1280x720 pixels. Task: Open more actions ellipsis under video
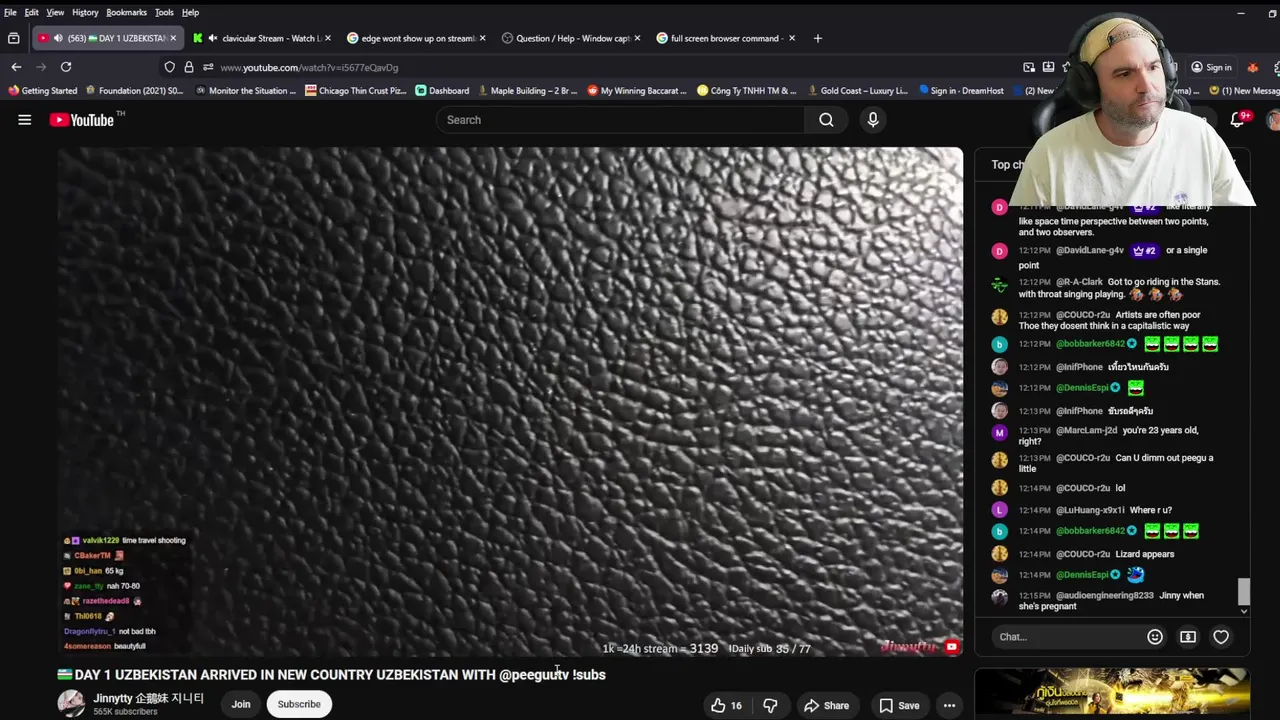949,705
